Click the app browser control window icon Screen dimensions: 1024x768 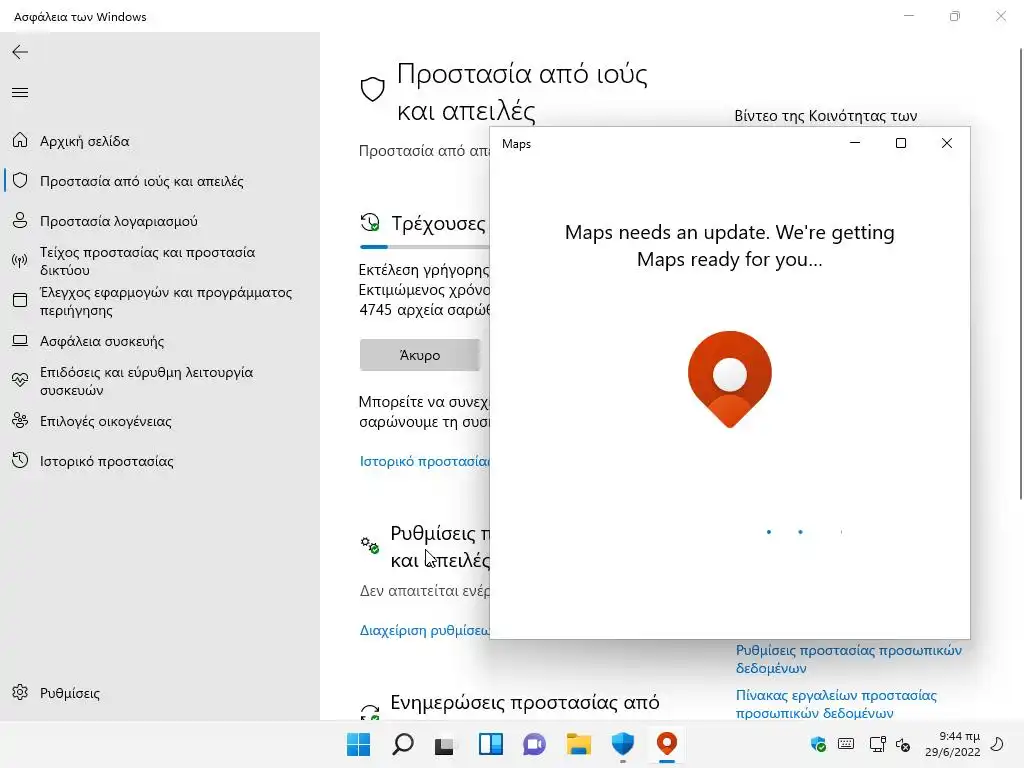(20, 300)
